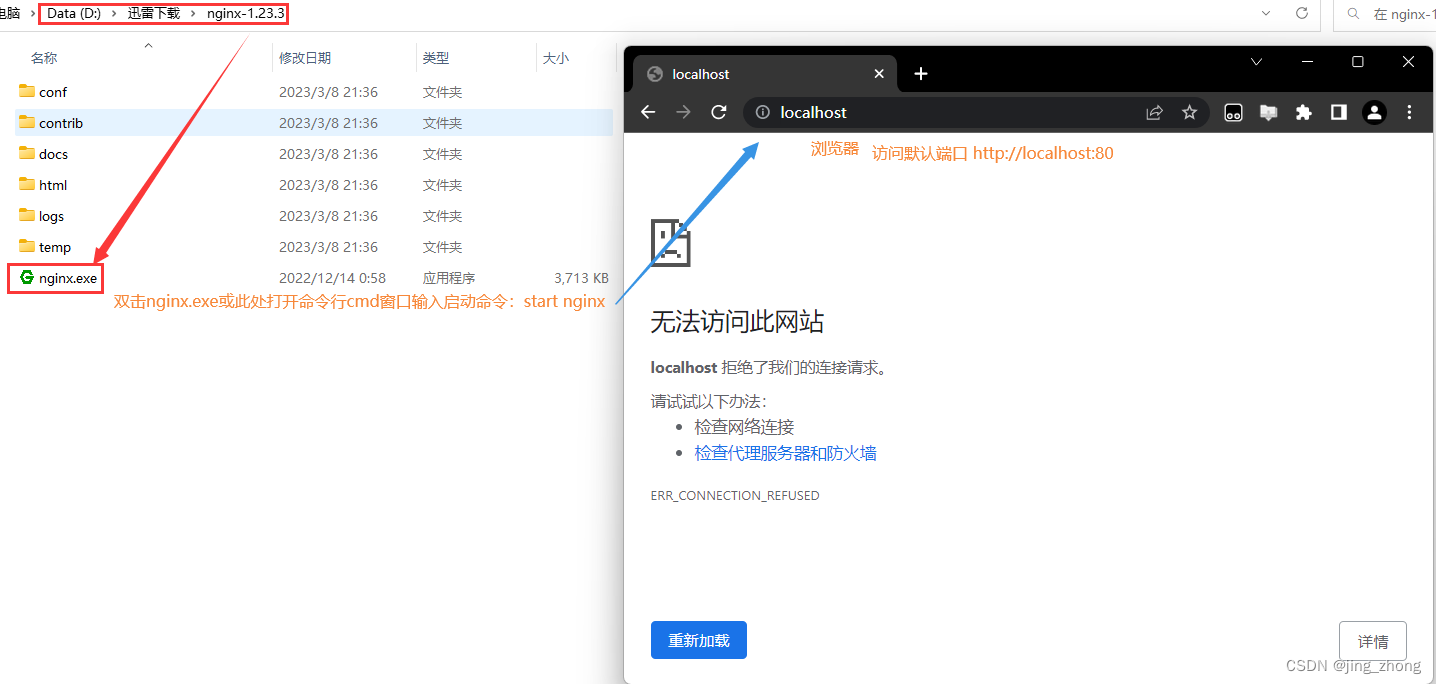Viewport: 1436px width, 684px height.
Task: Expand the Explorer address history dropdown
Action: coord(1266,14)
